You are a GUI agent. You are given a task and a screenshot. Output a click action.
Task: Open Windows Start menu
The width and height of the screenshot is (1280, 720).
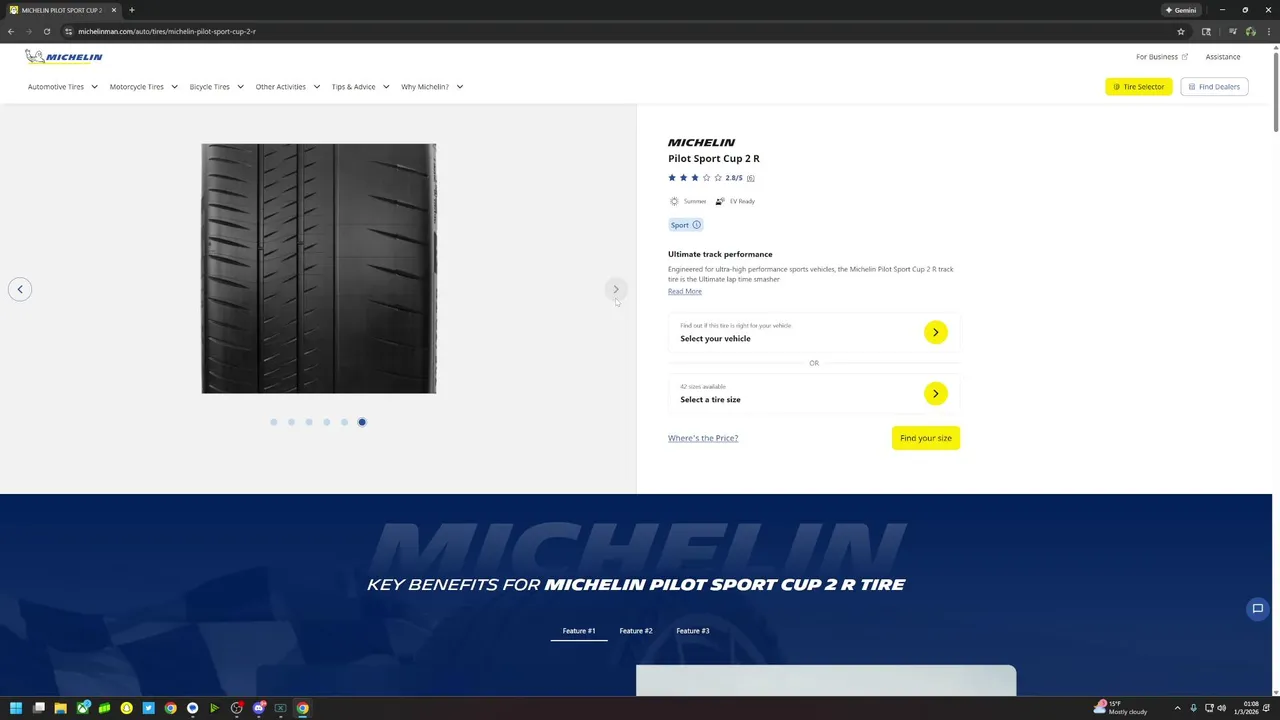click(x=16, y=708)
